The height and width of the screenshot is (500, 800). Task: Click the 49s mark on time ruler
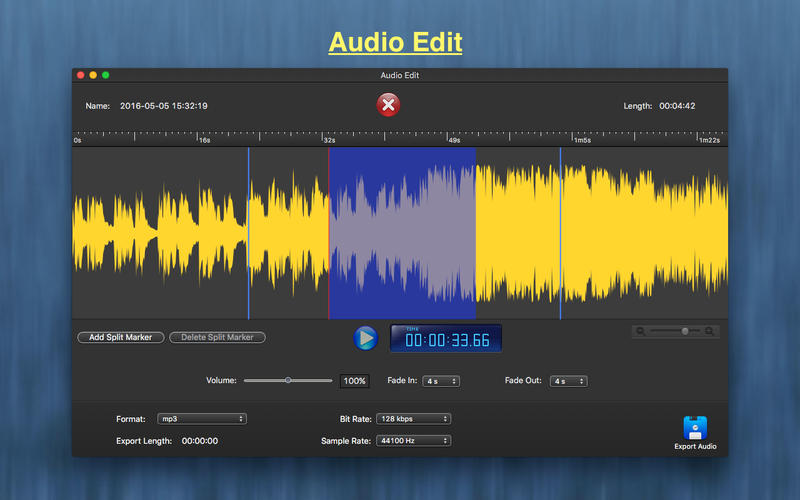(454, 140)
